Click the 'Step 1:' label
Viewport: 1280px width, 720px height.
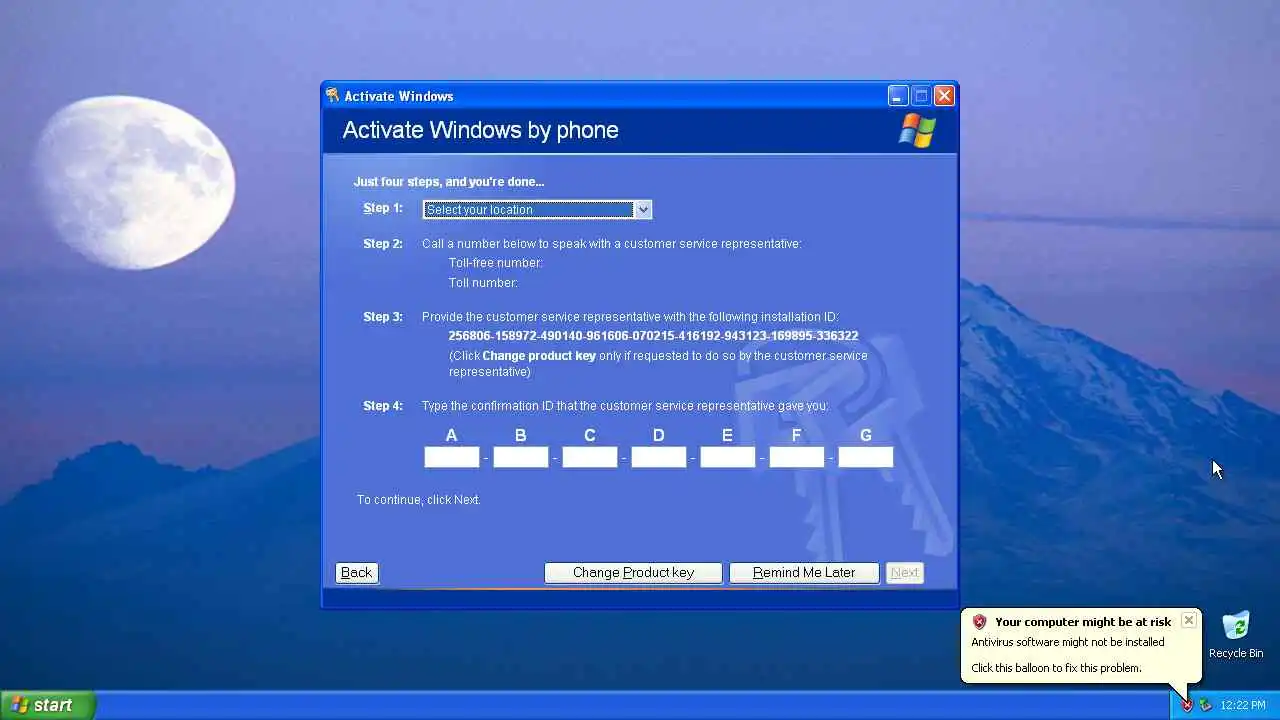pyautogui.click(x=383, y=208)
